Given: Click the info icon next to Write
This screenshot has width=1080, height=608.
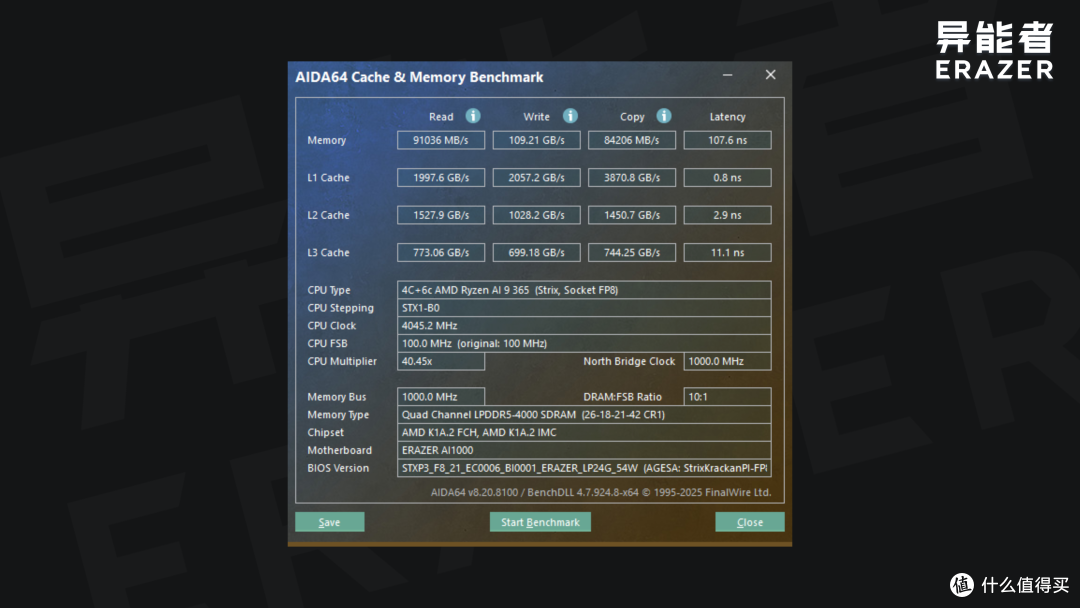Looking at the screenshot, I should click(x=570, y=116).
